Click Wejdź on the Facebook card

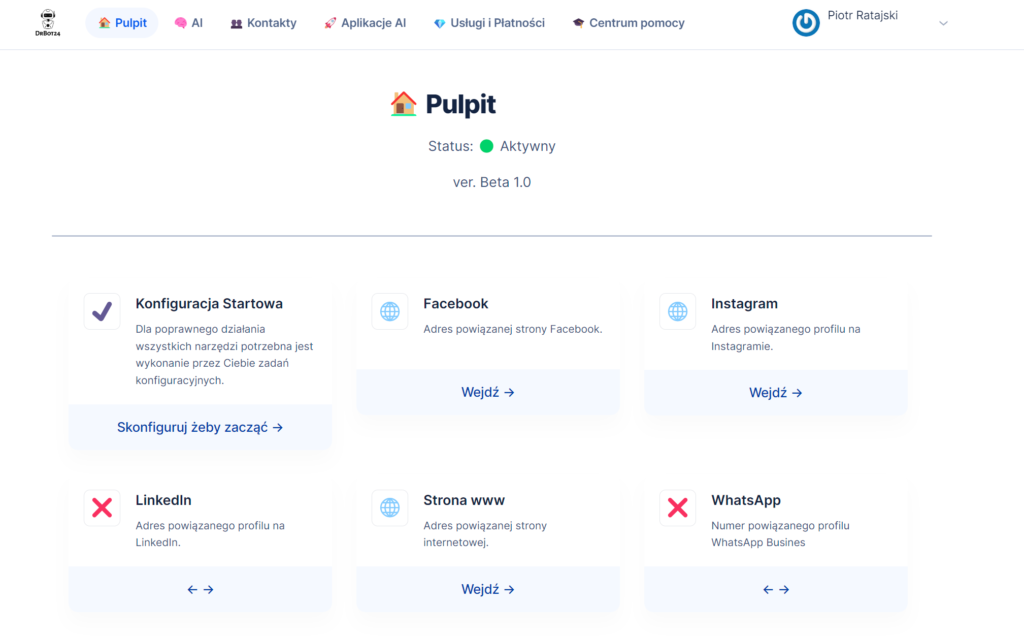[488, 393]
